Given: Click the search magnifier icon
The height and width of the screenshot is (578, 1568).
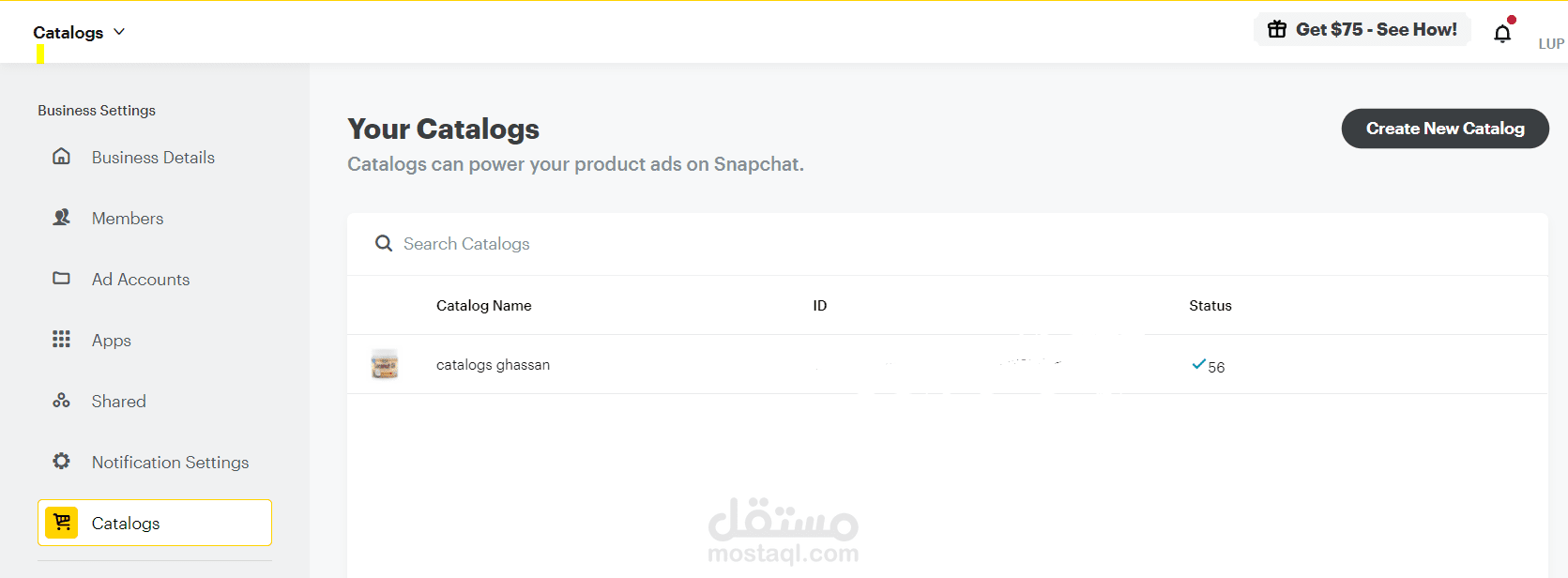Looking at the screenshot, I should click(383, 244).
